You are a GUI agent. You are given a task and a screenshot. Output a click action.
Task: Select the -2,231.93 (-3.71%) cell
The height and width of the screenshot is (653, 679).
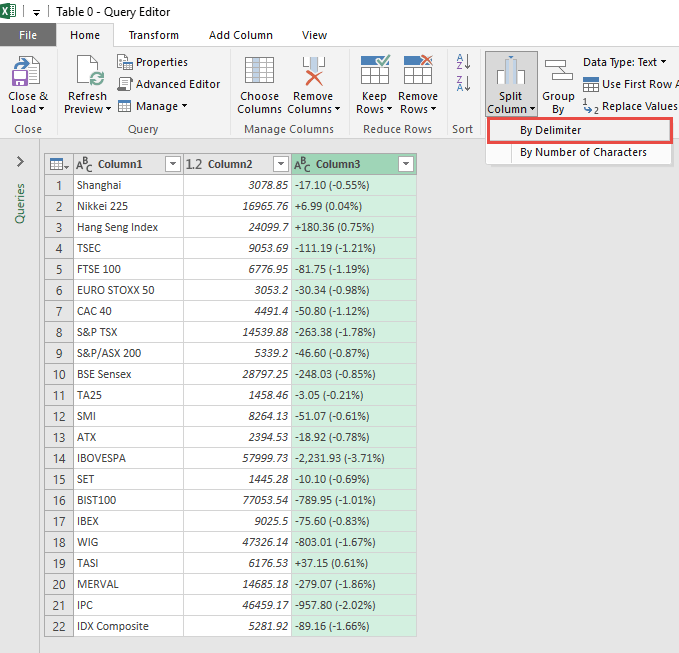point(354,458)
